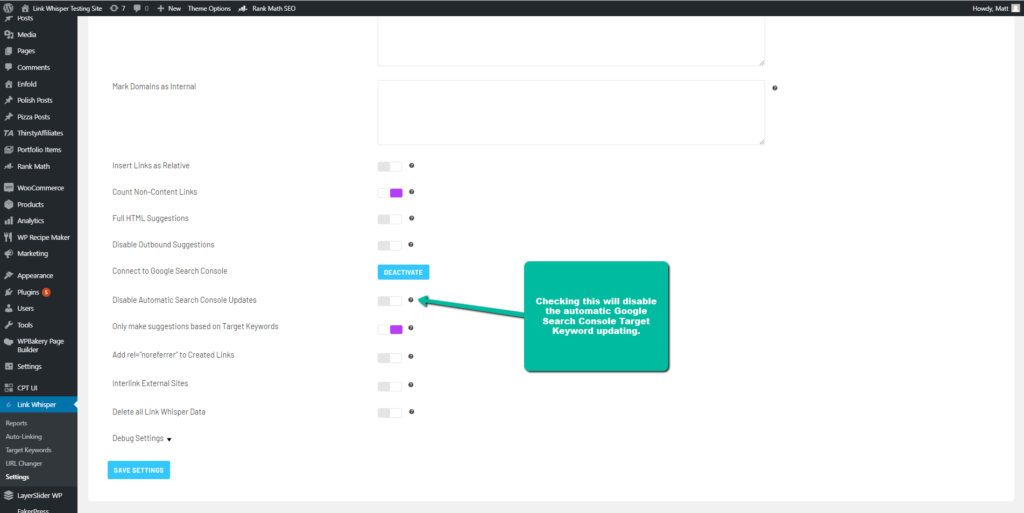Select Link Whisper in the sidebar

(39, 405)
